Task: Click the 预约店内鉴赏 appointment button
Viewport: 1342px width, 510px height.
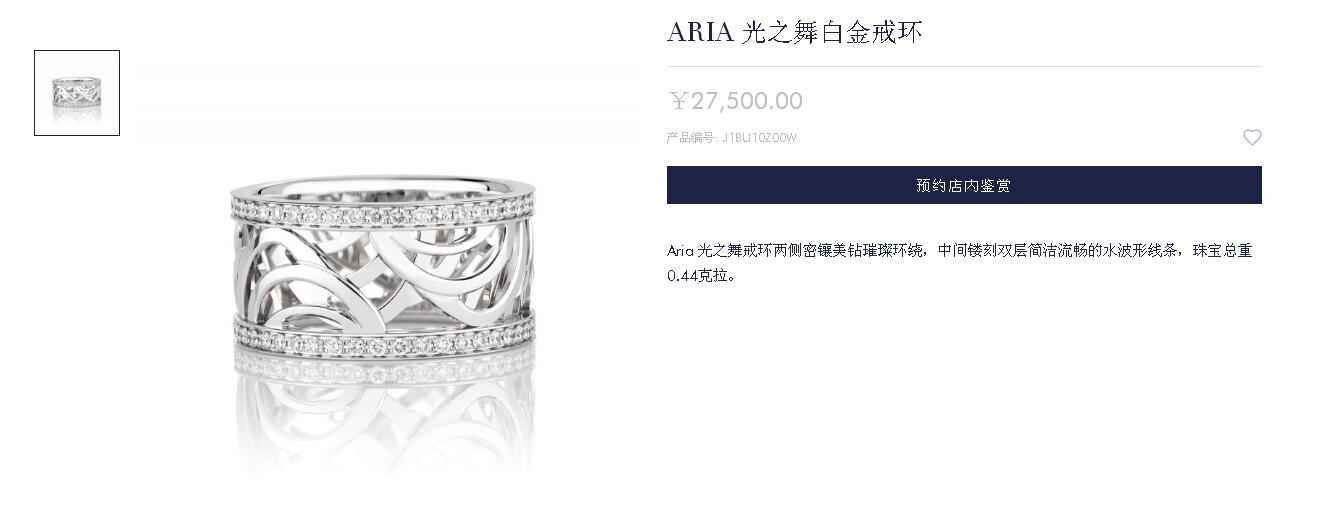Action: click(964, 185)
